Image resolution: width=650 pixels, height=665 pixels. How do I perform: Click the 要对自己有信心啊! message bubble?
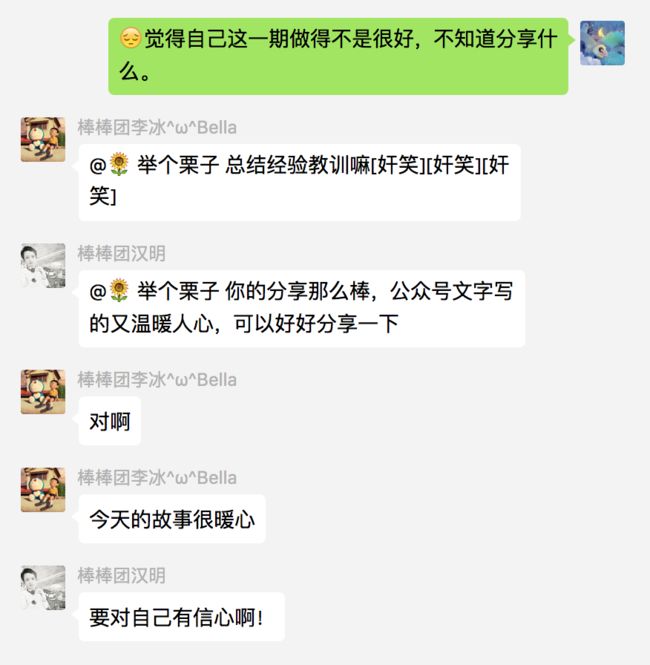coord(181,617)
